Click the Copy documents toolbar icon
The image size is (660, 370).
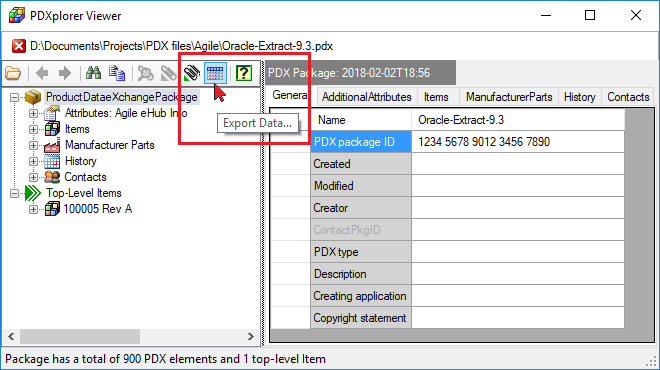pyautogui.click(x=117, y=73)
